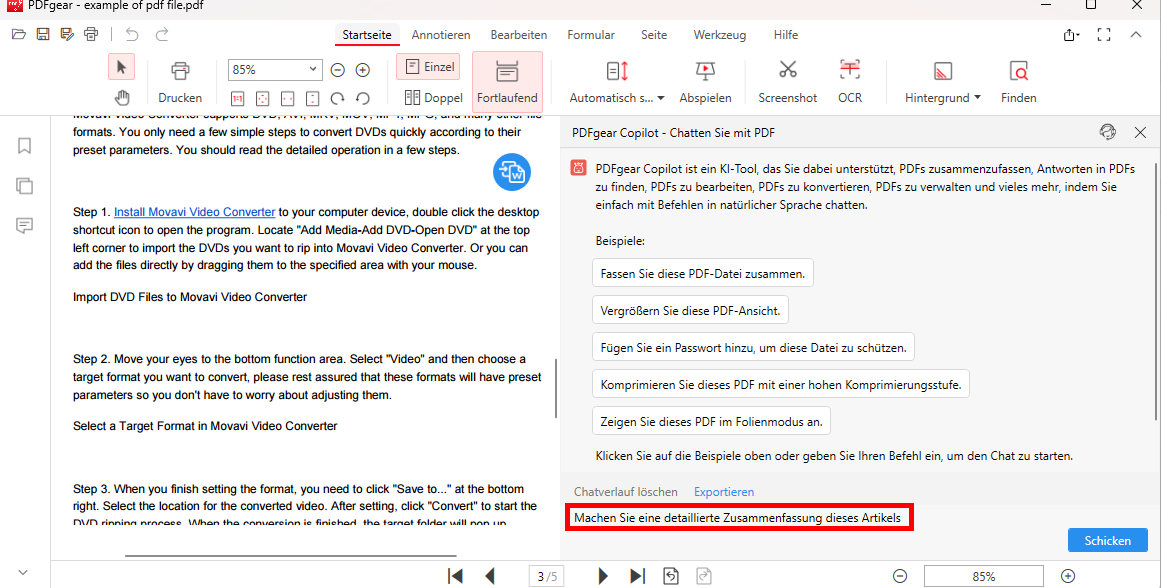
Task: Click the Exportieren link
Action: (x=724, y=492)
